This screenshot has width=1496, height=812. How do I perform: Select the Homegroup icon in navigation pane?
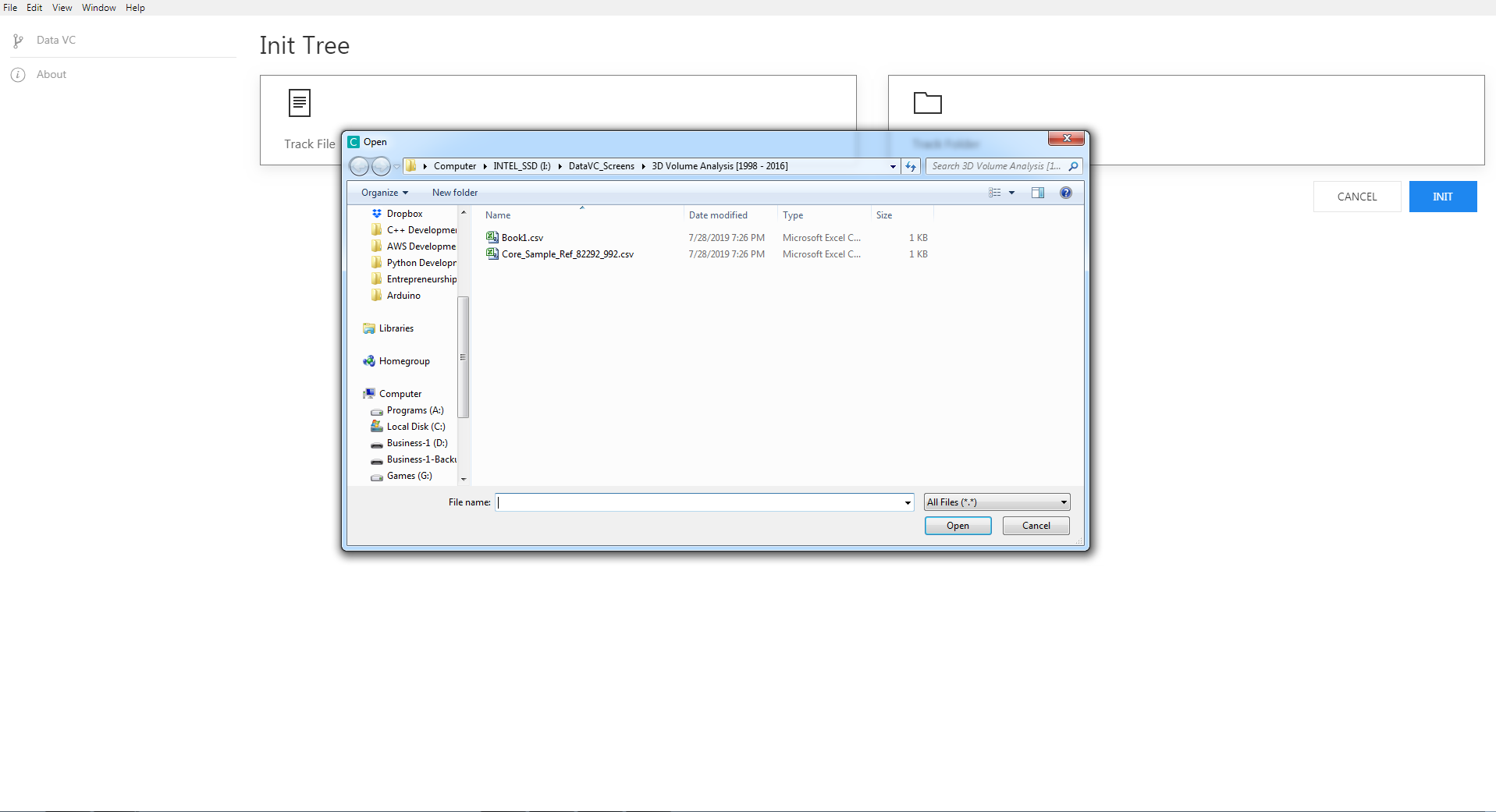[369, 361]
